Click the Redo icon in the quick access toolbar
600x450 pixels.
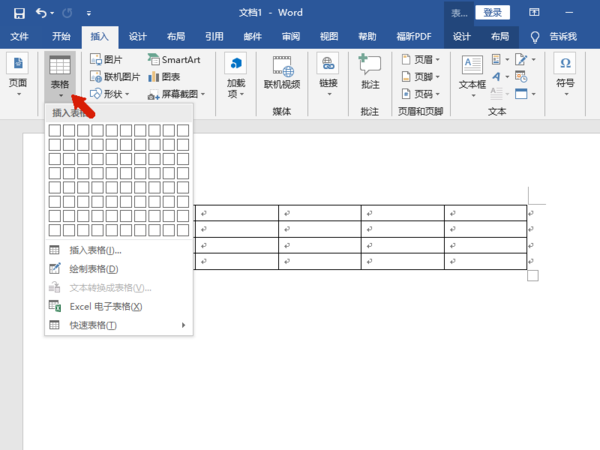click(67, 13)
